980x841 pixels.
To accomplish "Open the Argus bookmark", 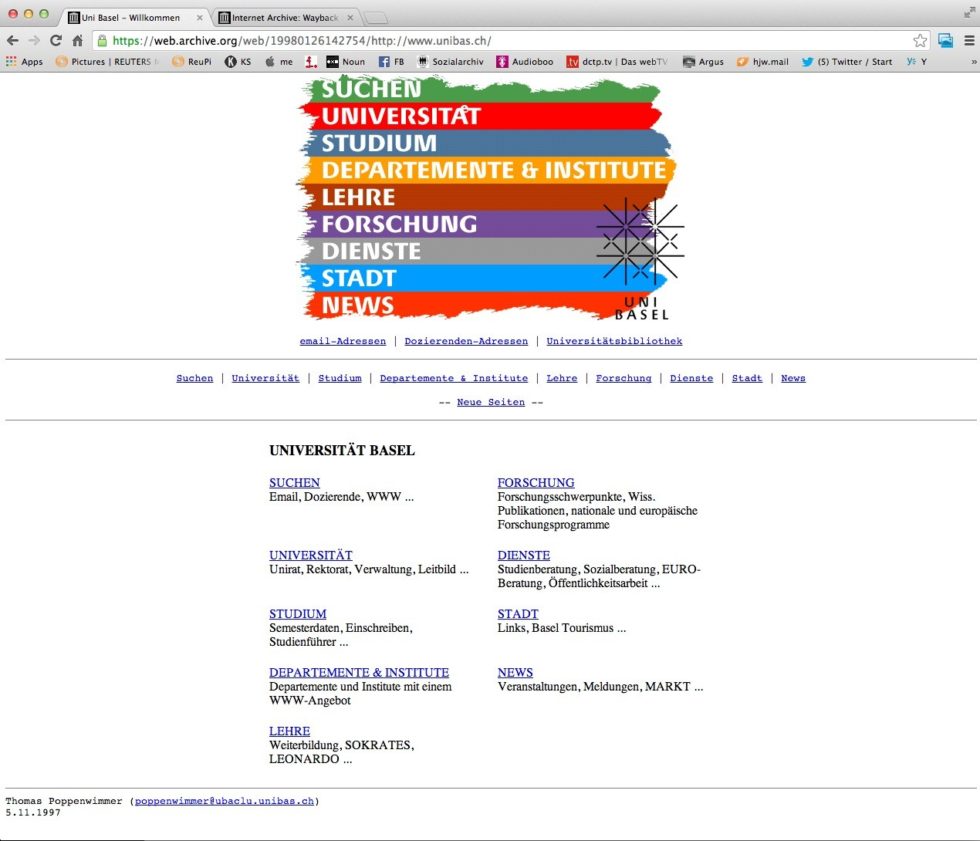I will [x=703, y=61].
